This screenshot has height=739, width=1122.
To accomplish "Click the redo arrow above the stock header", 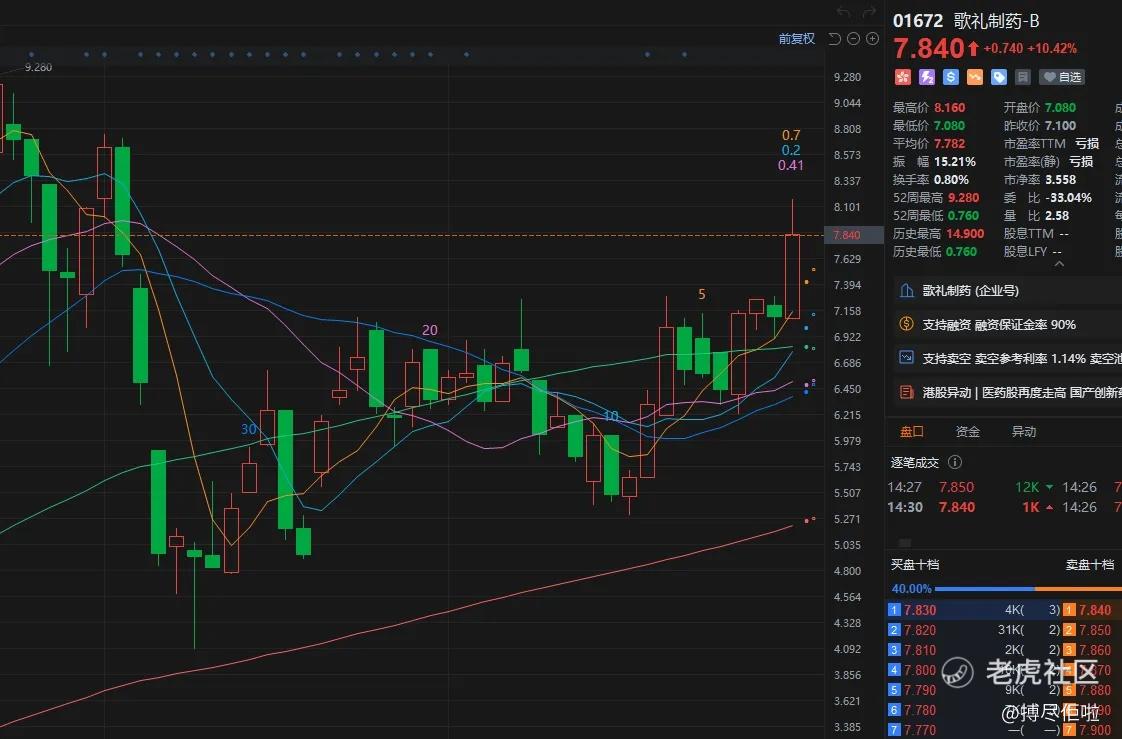I will [x=869, y=12].
